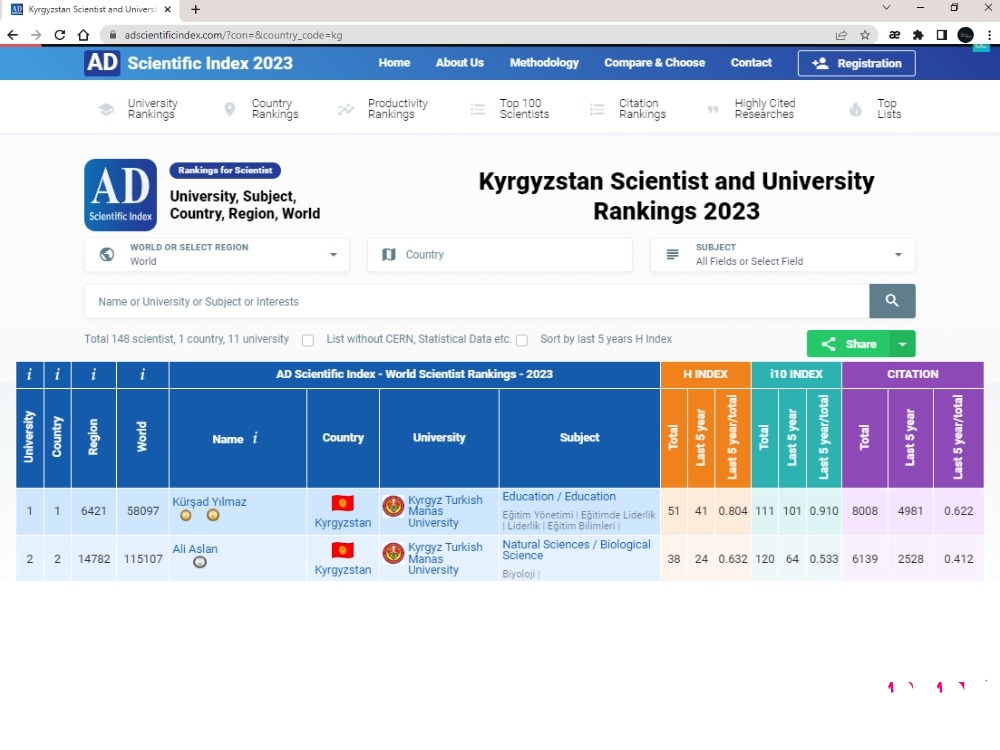
Task: Open Citation Rankings section
Action: click(628, 108)
